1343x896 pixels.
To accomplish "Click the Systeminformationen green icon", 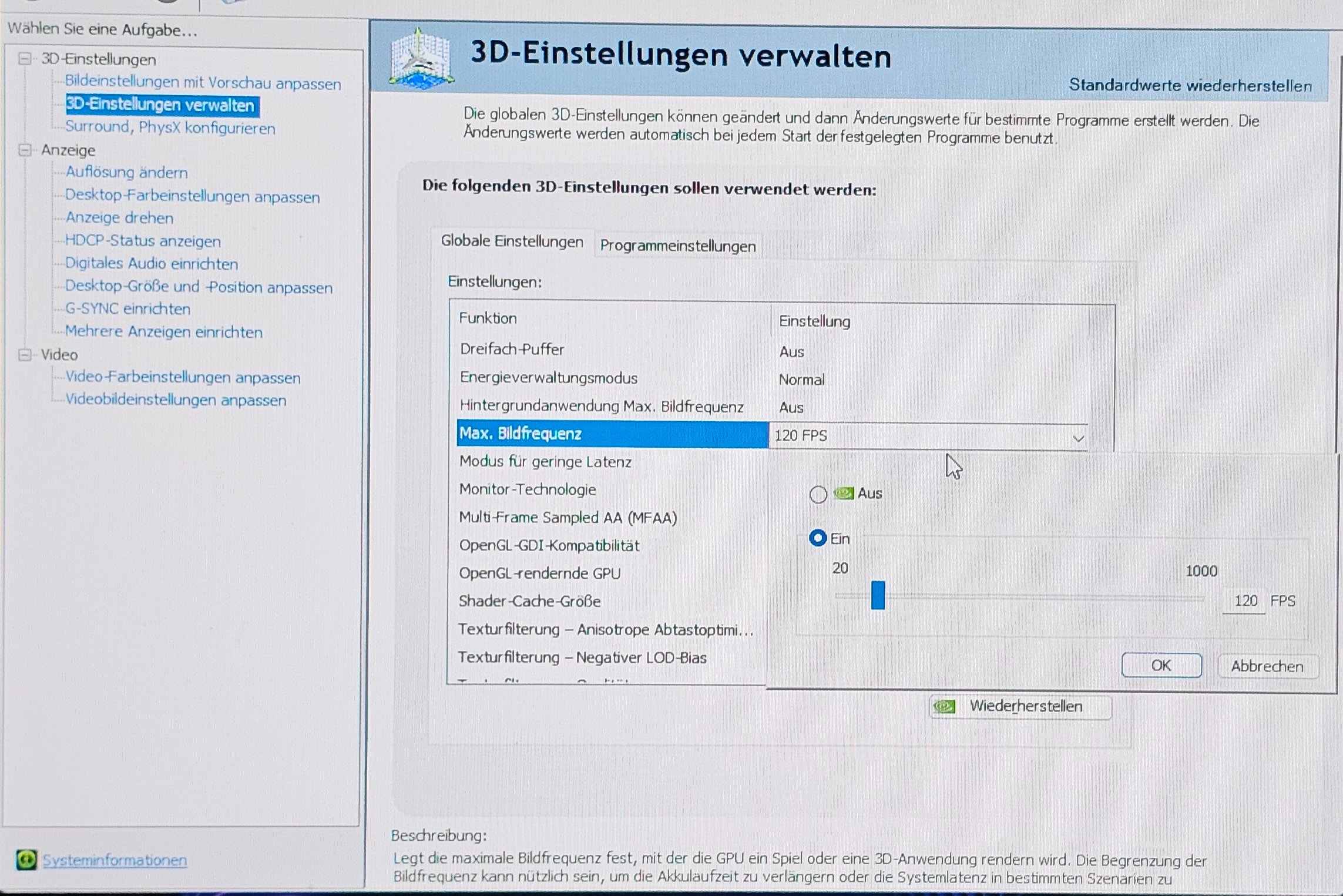I will (x=26, y=860).
